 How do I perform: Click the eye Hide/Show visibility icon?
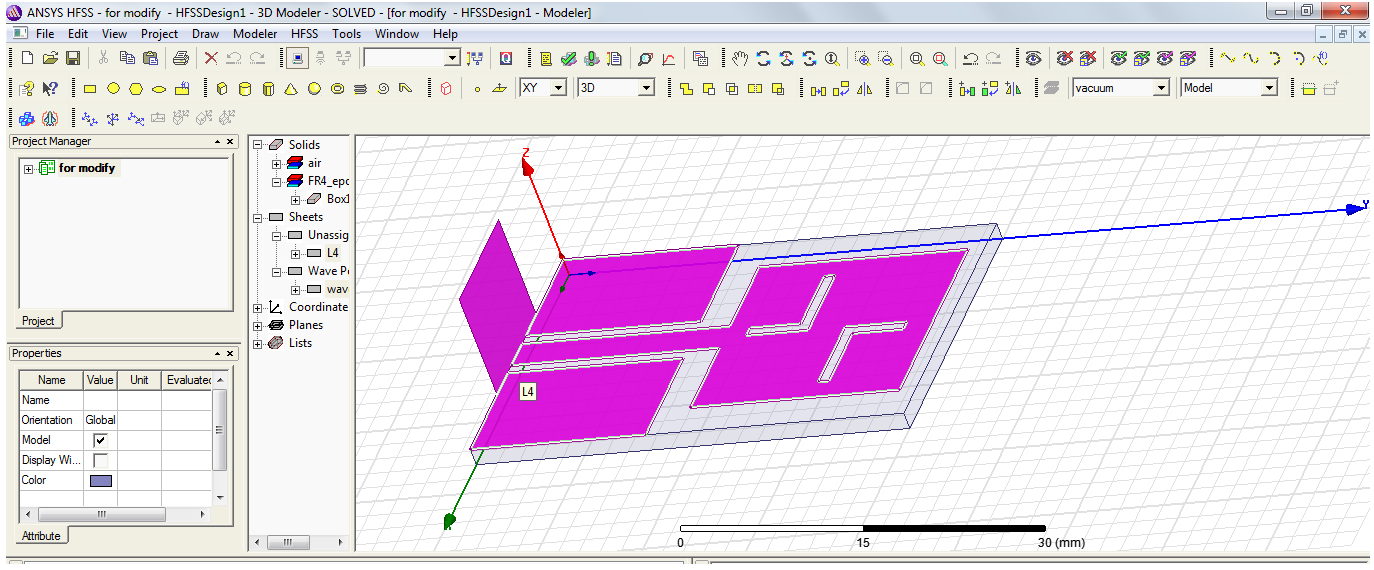pyautogui.click(x=1034, y=58)
